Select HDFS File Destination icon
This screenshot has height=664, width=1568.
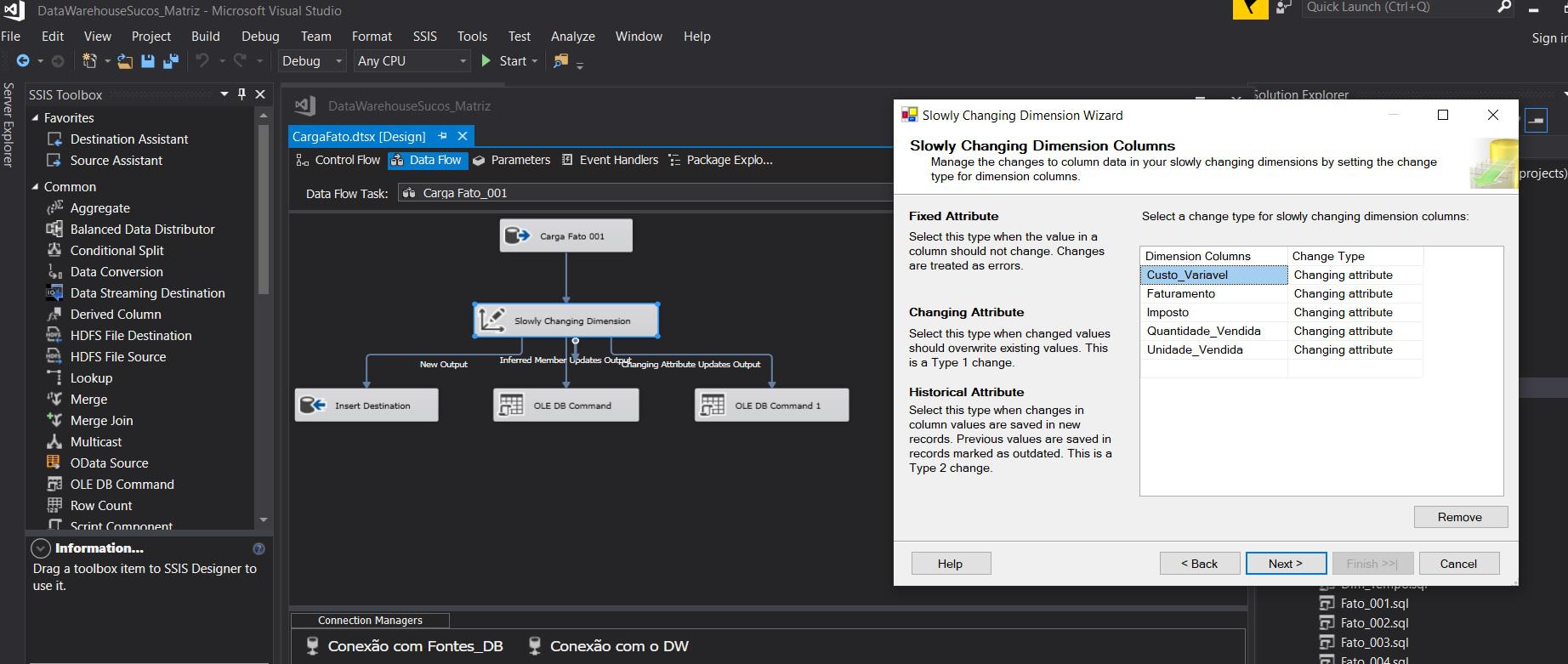click(x=54, y=335)
